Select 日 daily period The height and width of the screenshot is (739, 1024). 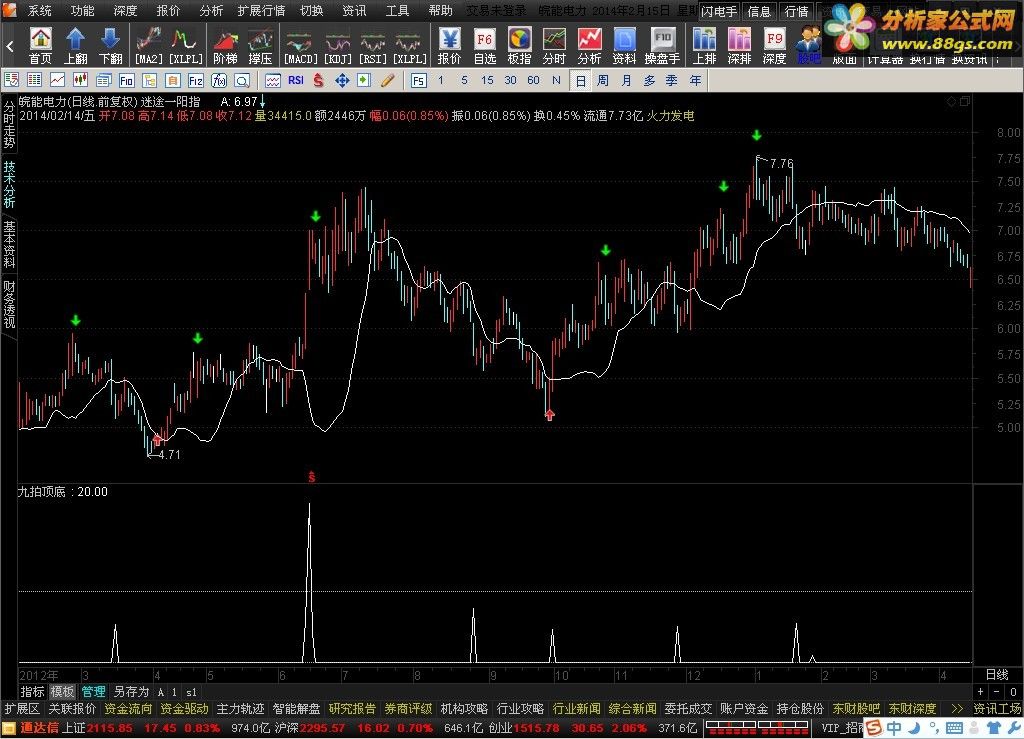[x=580, y=81]
